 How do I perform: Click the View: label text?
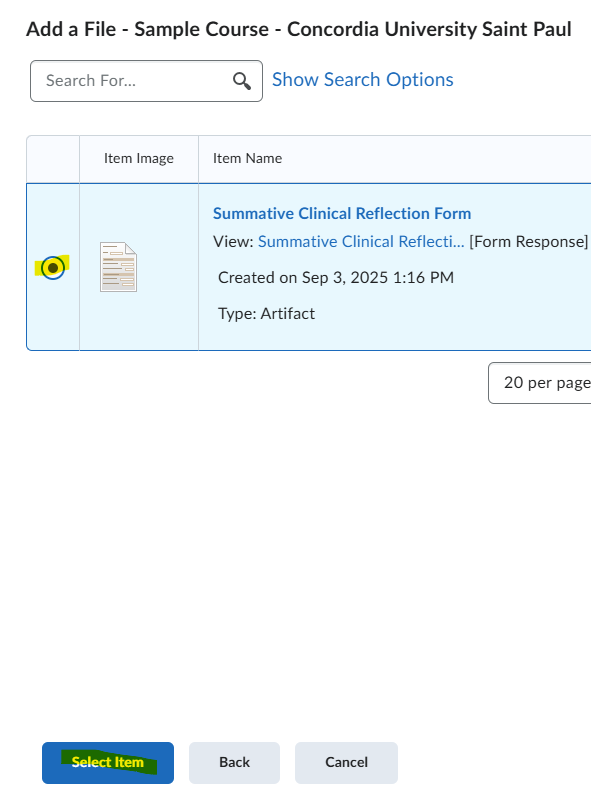233,242
